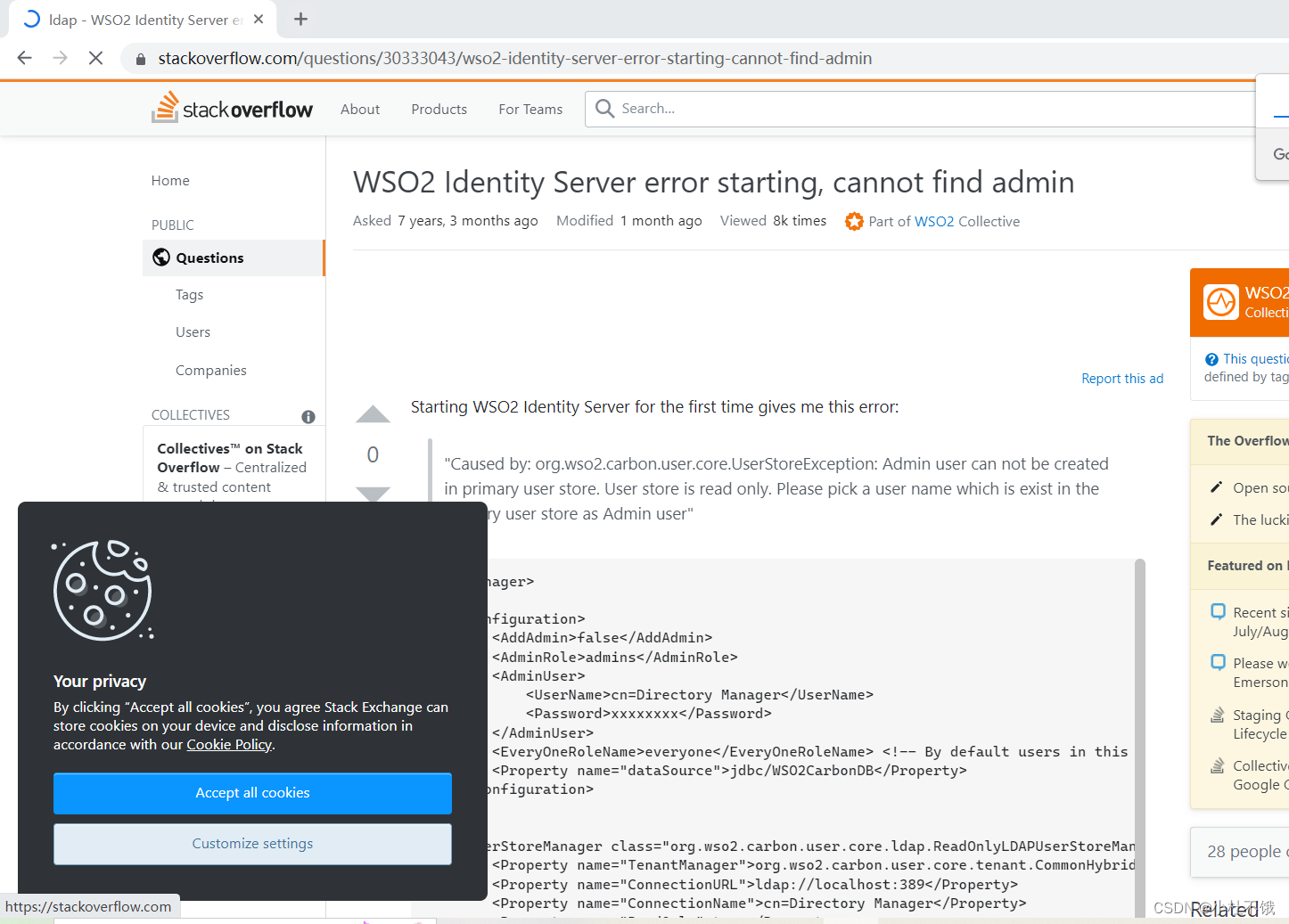
Task: Open Tags in the sidebar
Action: [x=190, y=295]
